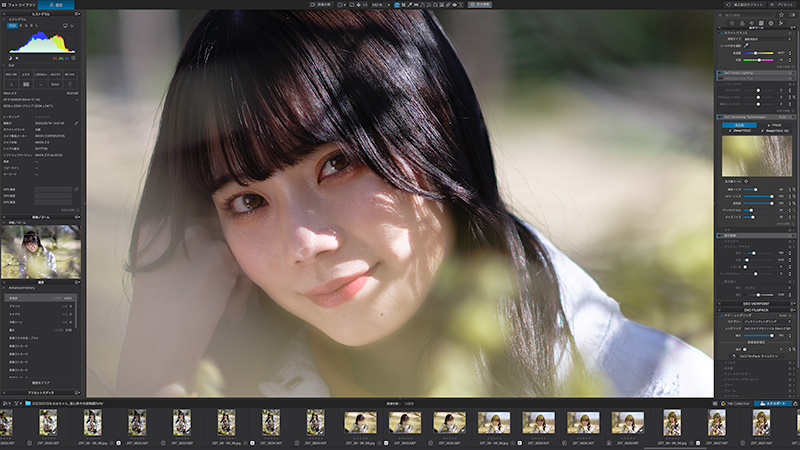Screen dimensions: 800x450
Task: Open the zoom level dropdown showing 340%
Action: coord(381,5)
